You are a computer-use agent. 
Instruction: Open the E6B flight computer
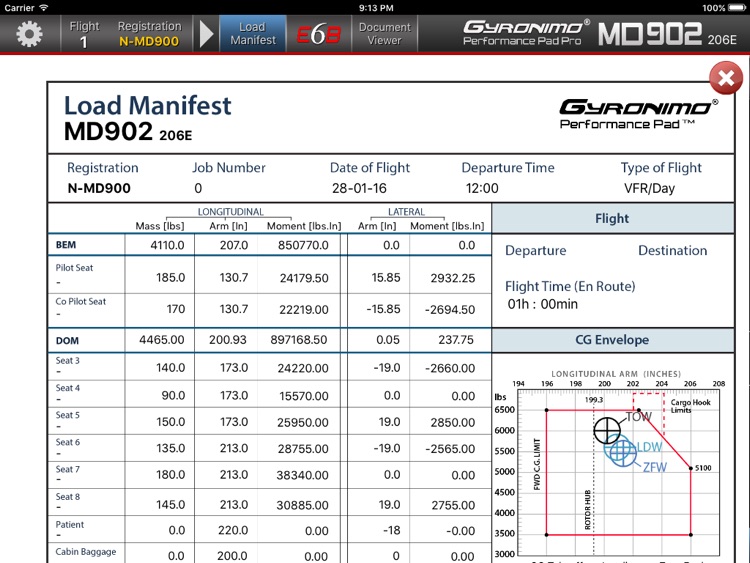[319, 34]
